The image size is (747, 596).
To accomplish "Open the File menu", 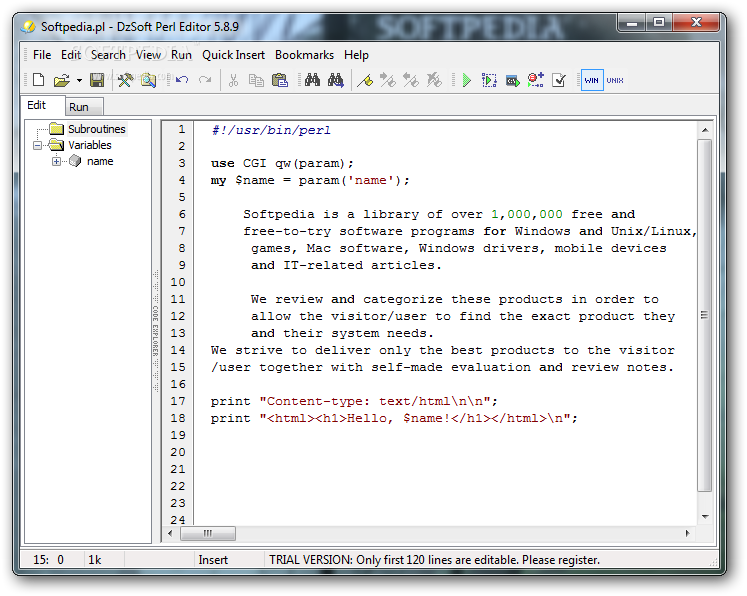I will 42,55.
